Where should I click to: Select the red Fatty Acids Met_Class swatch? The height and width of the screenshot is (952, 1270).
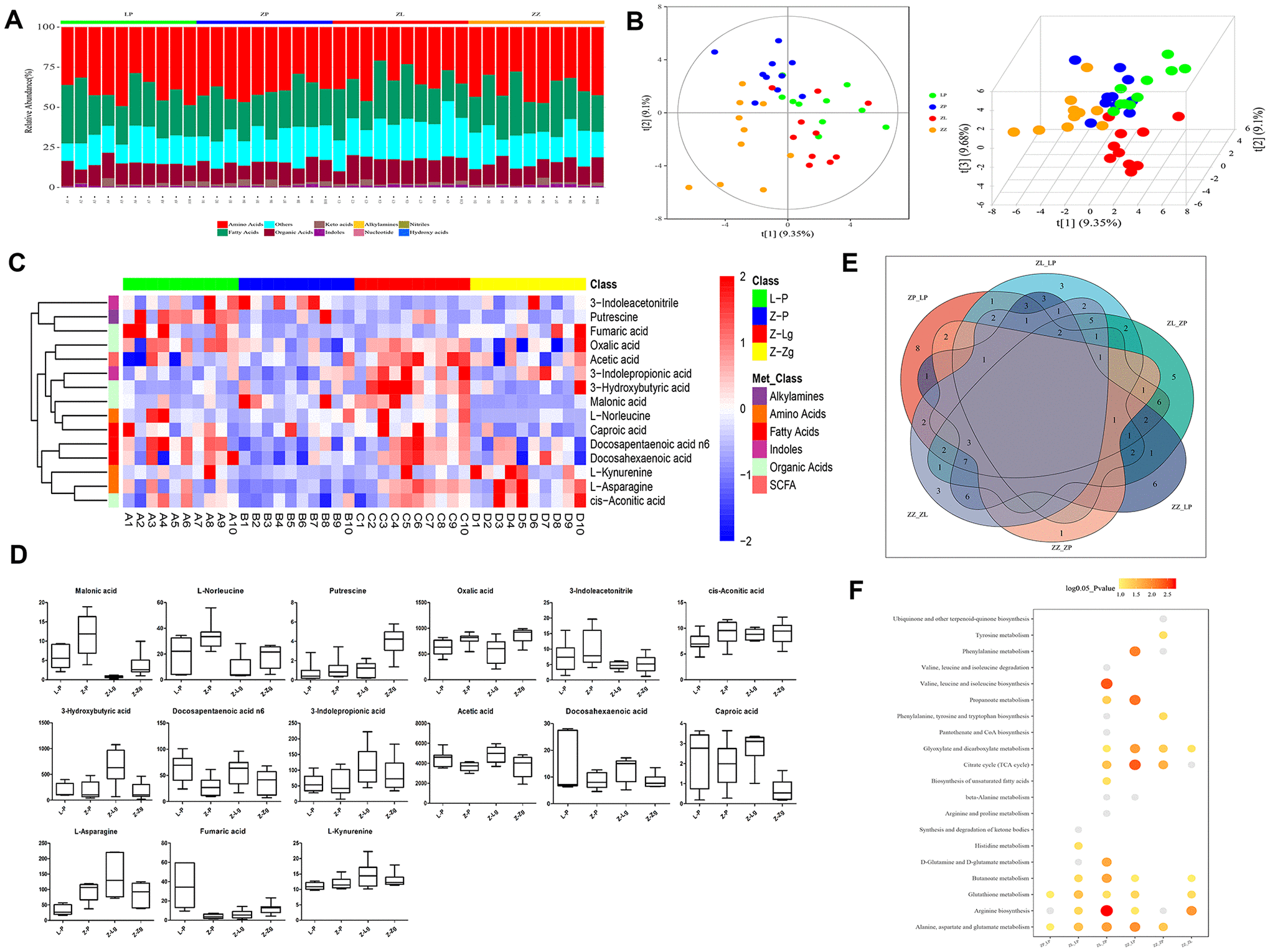759,432
